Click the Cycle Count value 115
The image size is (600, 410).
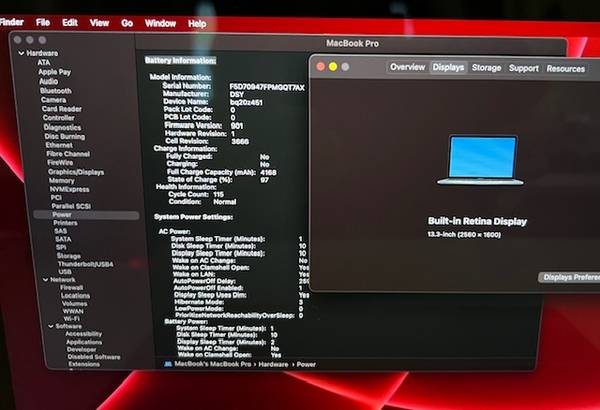218,194
